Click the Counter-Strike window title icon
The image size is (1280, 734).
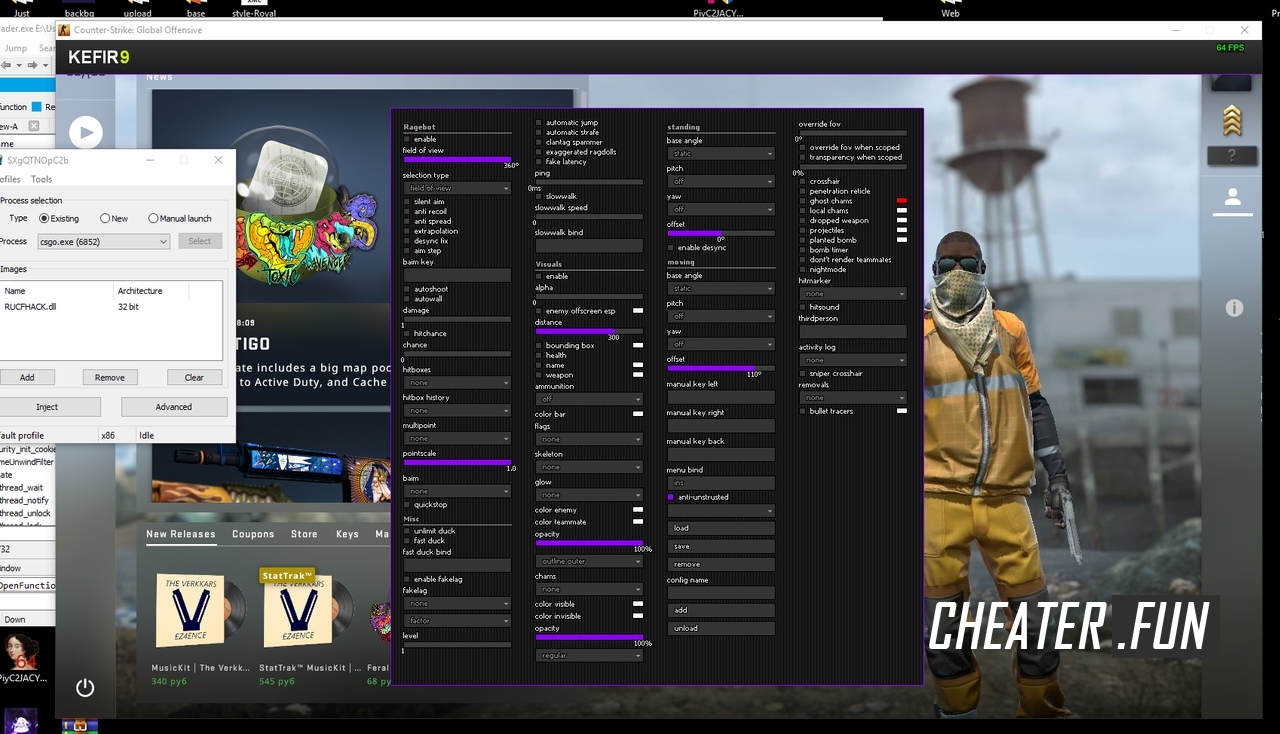click(x=64, y=30)
